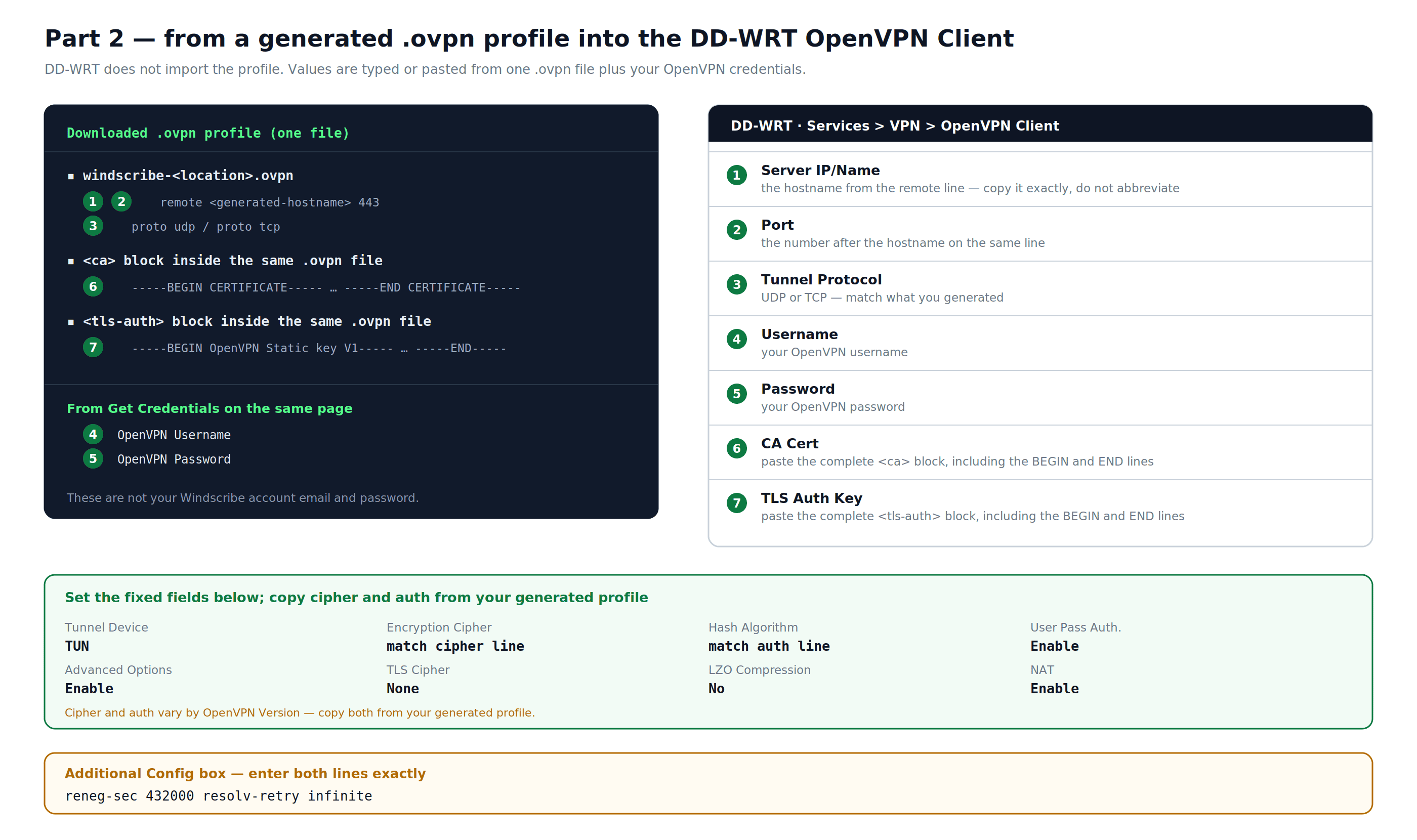Click 'your OpenVPN password' description
This screenshot has width=1417, height=840.
(x=833, y=406)
